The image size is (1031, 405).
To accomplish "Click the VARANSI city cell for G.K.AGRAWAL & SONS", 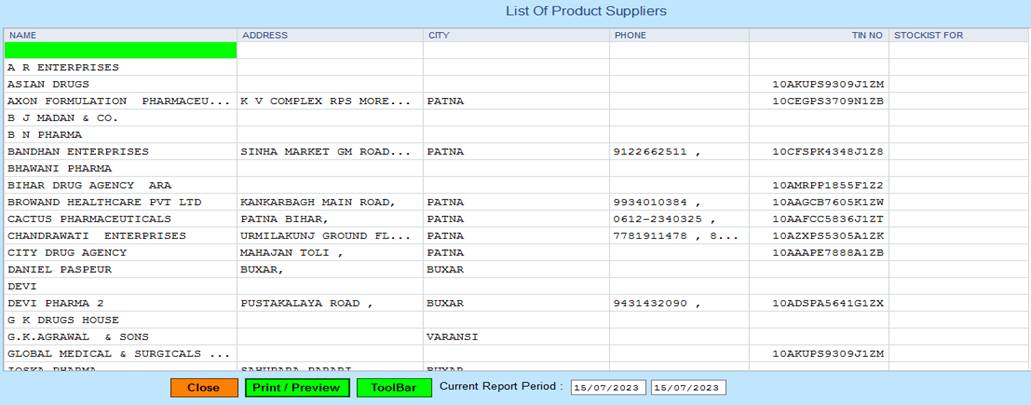I will tap(452, 337).
